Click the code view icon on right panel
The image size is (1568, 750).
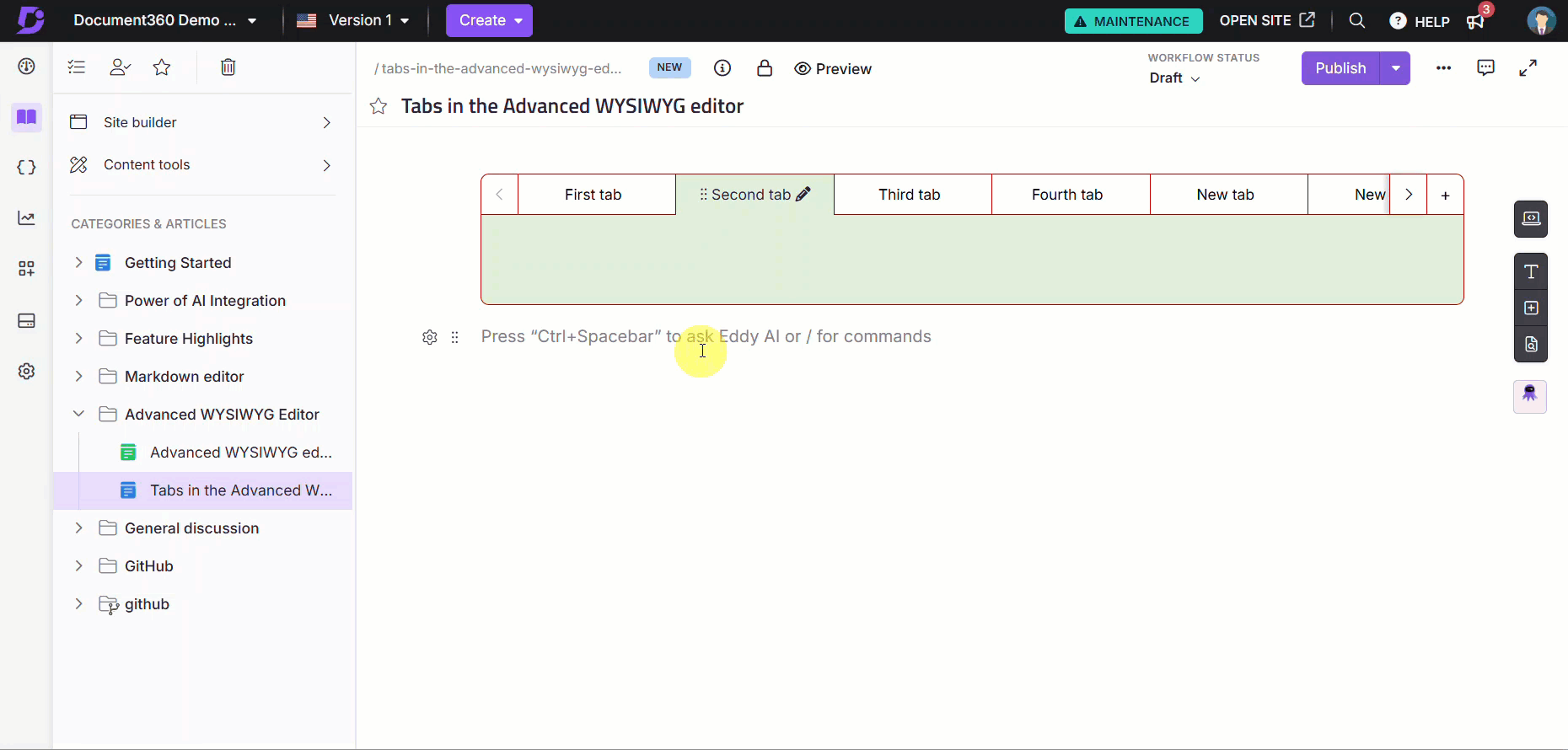coord(1531,219)
